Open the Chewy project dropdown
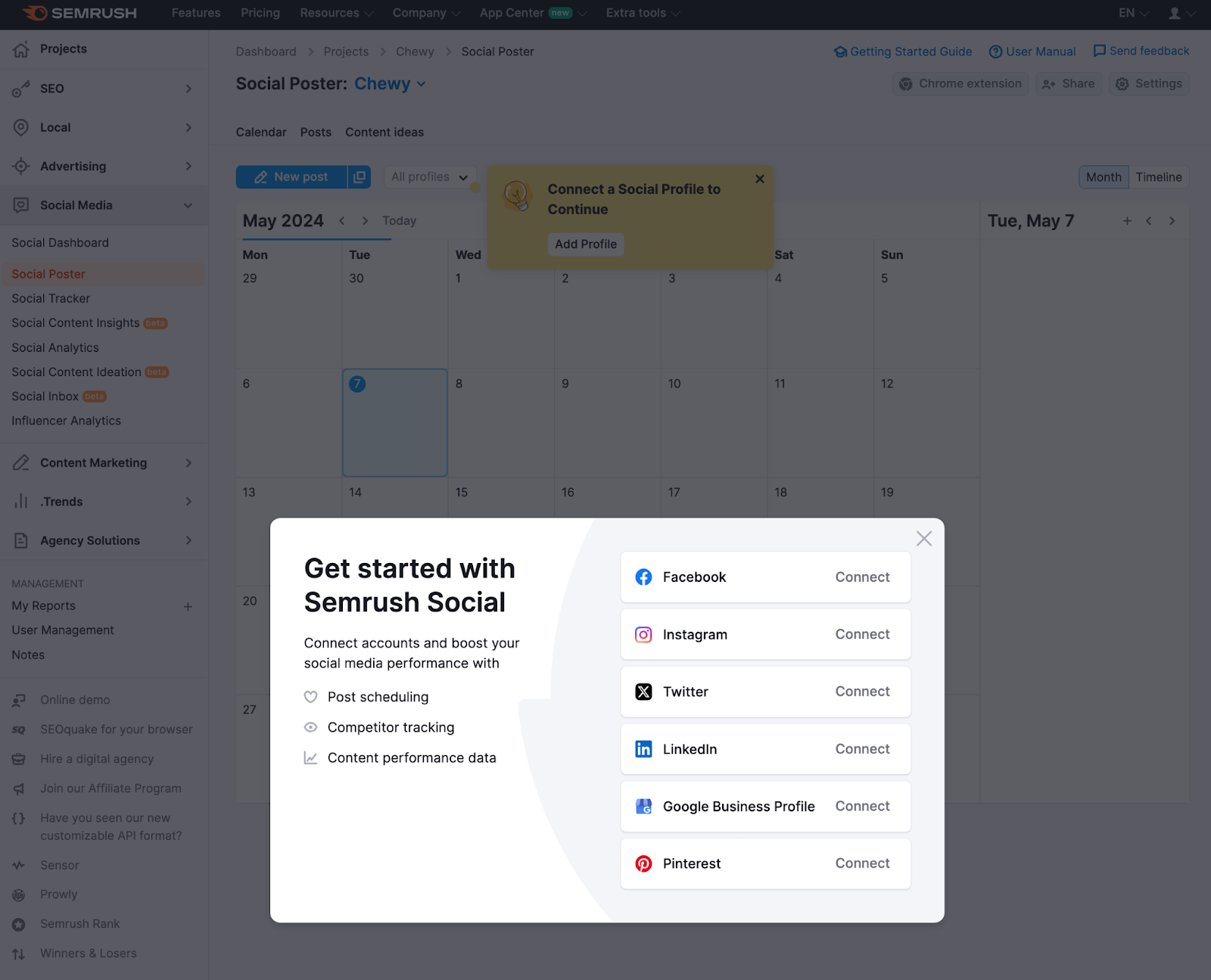The height and width of the screenshot is (980, 1211). [x=391, y=84]
